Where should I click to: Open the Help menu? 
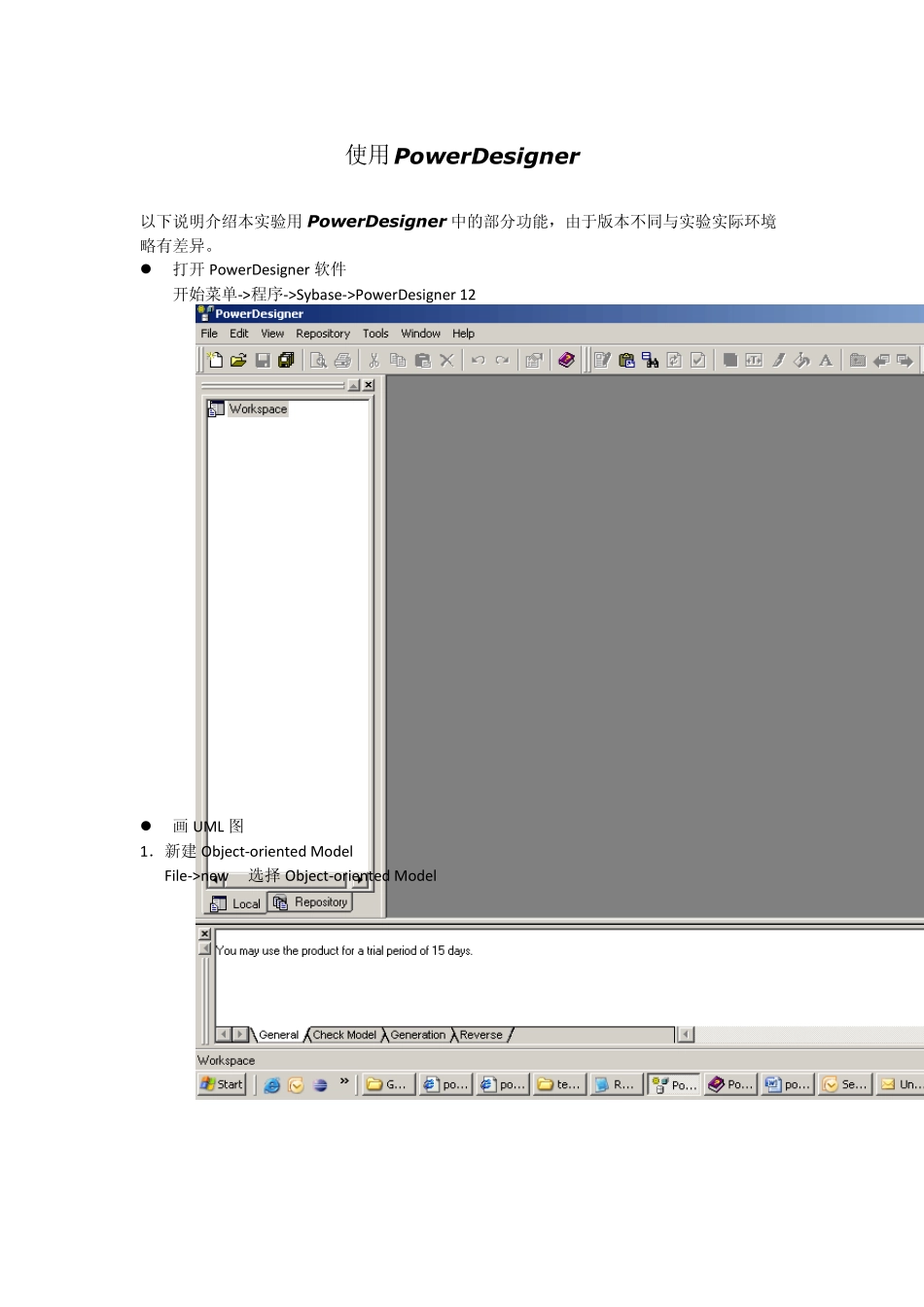pos(463,334)
